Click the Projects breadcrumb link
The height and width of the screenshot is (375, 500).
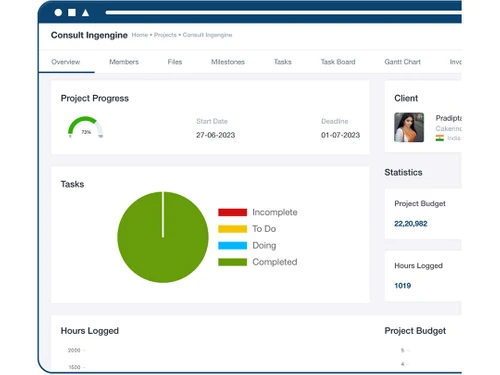(165, 35)
